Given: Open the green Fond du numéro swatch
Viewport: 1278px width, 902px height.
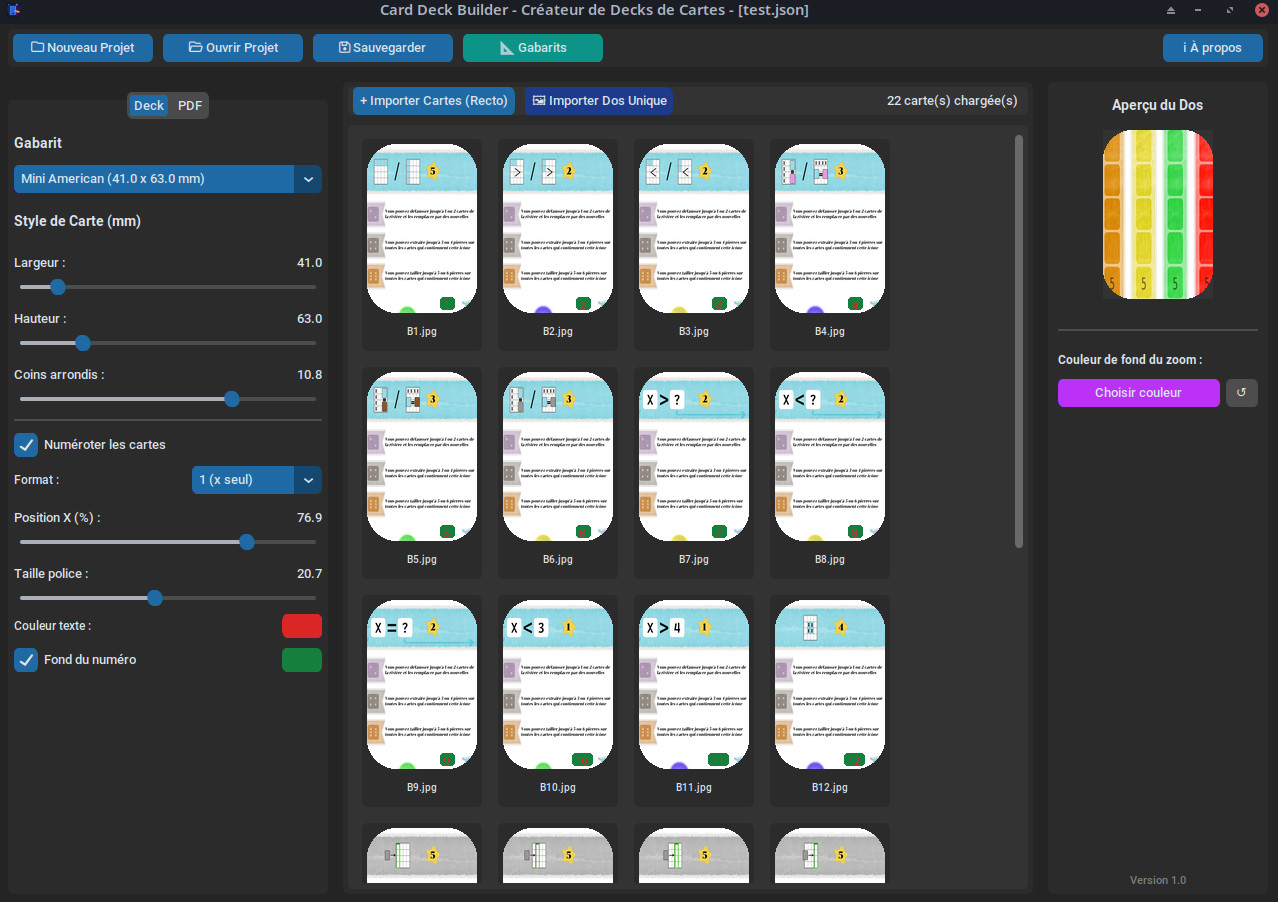Looking at the screenshot, I should (302, 660).
